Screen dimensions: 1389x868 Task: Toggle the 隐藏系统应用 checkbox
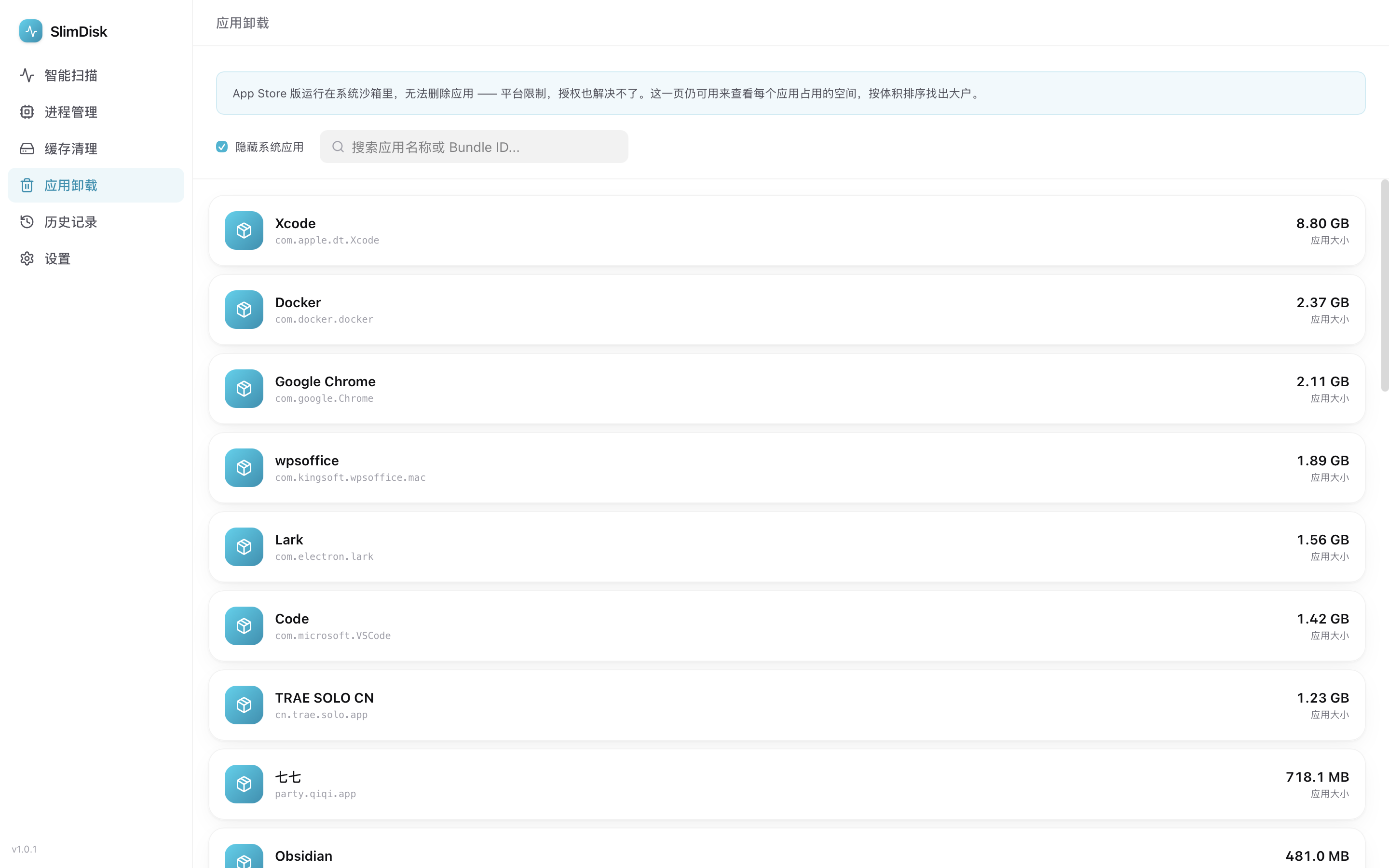point(222,147)
